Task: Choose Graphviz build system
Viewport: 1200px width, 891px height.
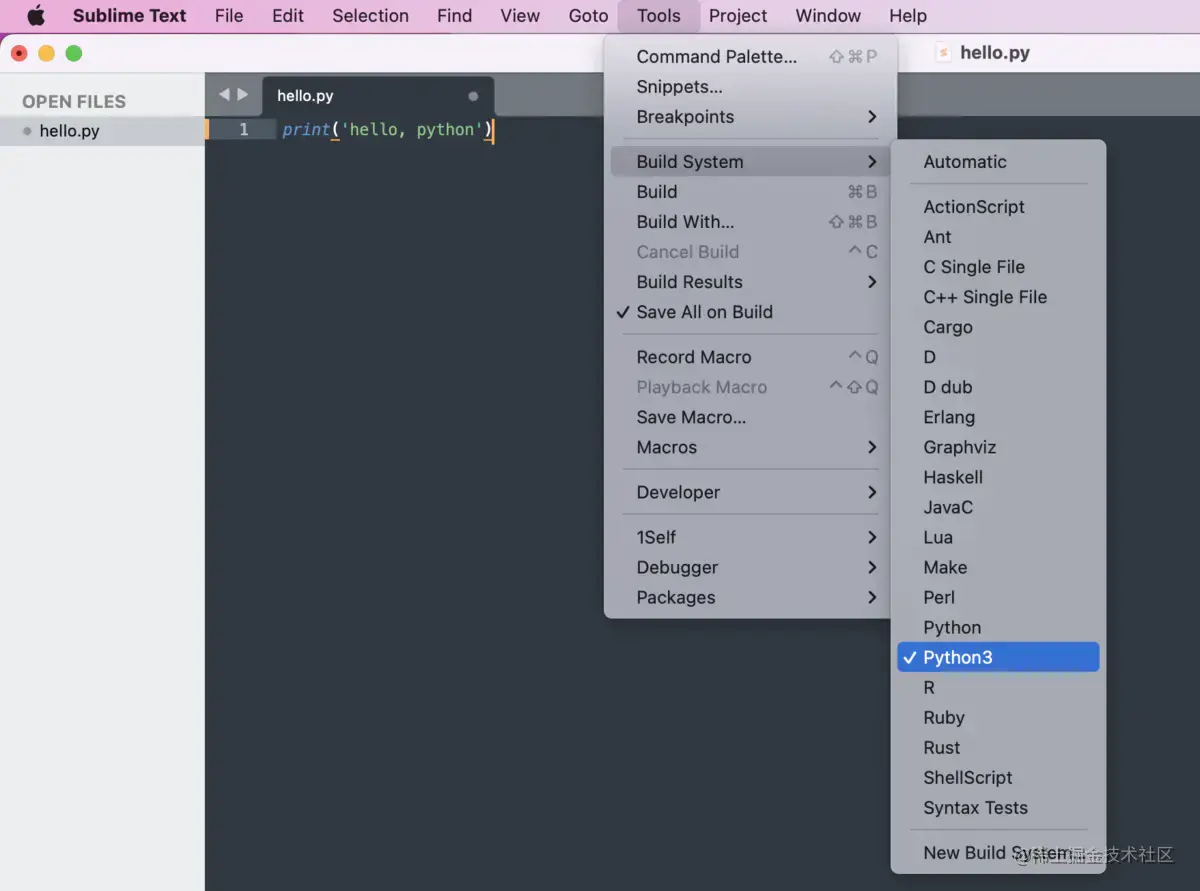Action: pos(998,447)
